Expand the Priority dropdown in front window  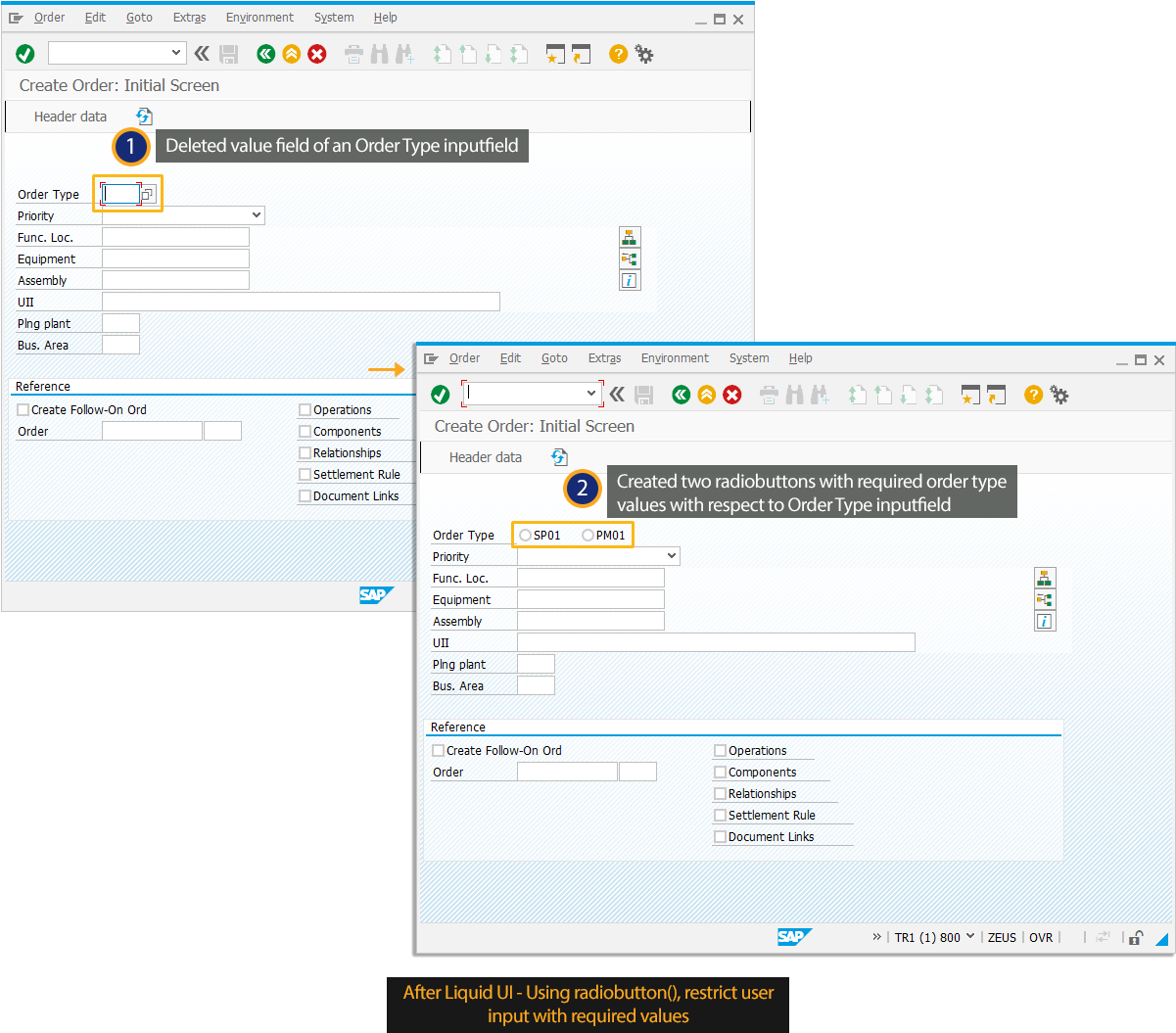coord(671,556)
